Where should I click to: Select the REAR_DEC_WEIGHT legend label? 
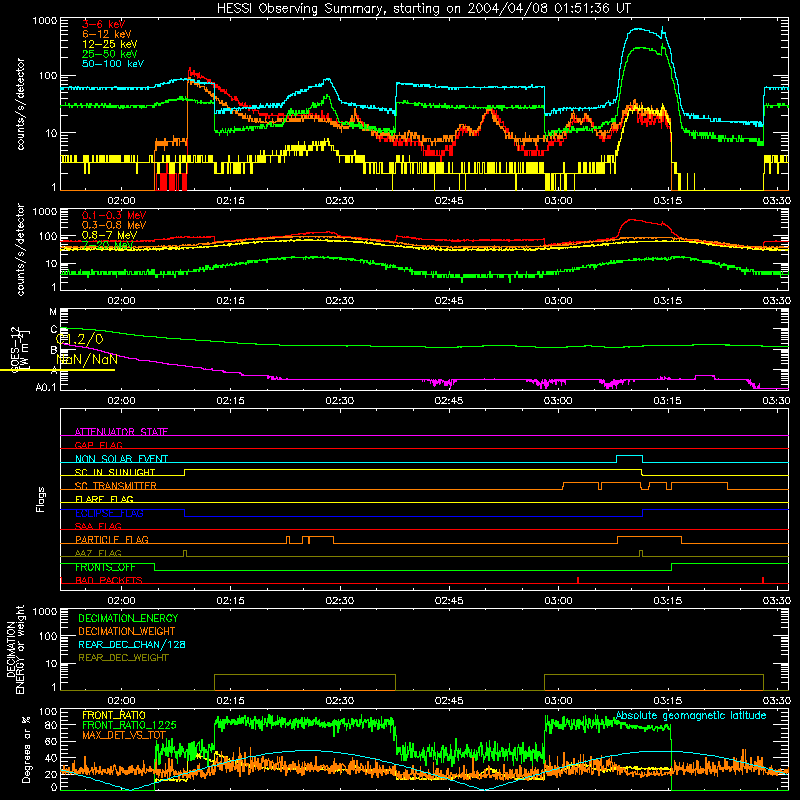pos(123,658)
